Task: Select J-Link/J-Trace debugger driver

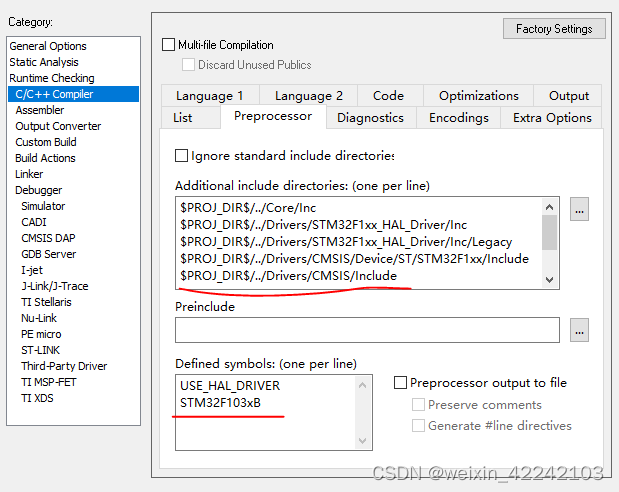Action: click(x=73, y=286)
